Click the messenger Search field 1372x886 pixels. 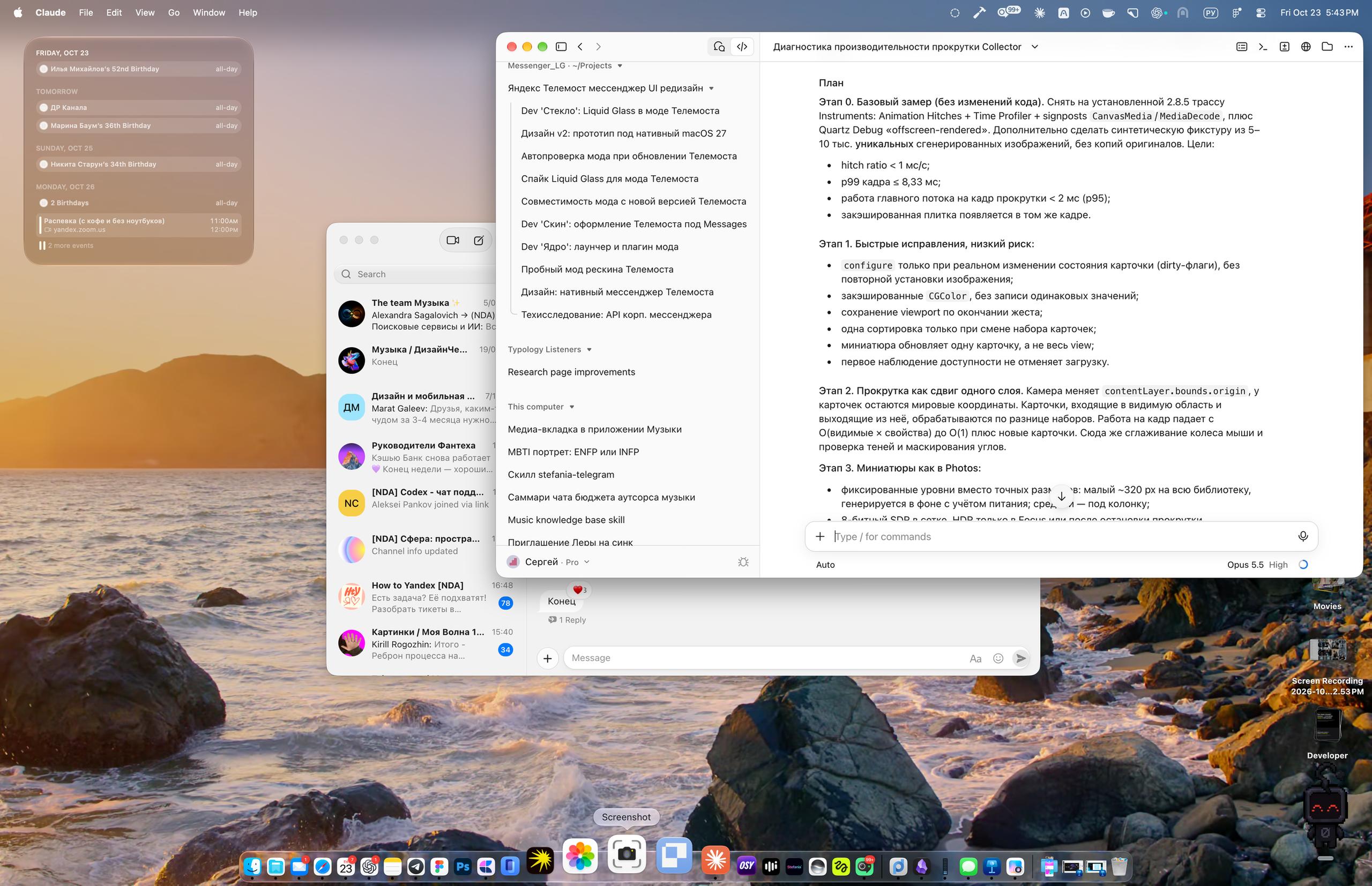pos(415,274)
